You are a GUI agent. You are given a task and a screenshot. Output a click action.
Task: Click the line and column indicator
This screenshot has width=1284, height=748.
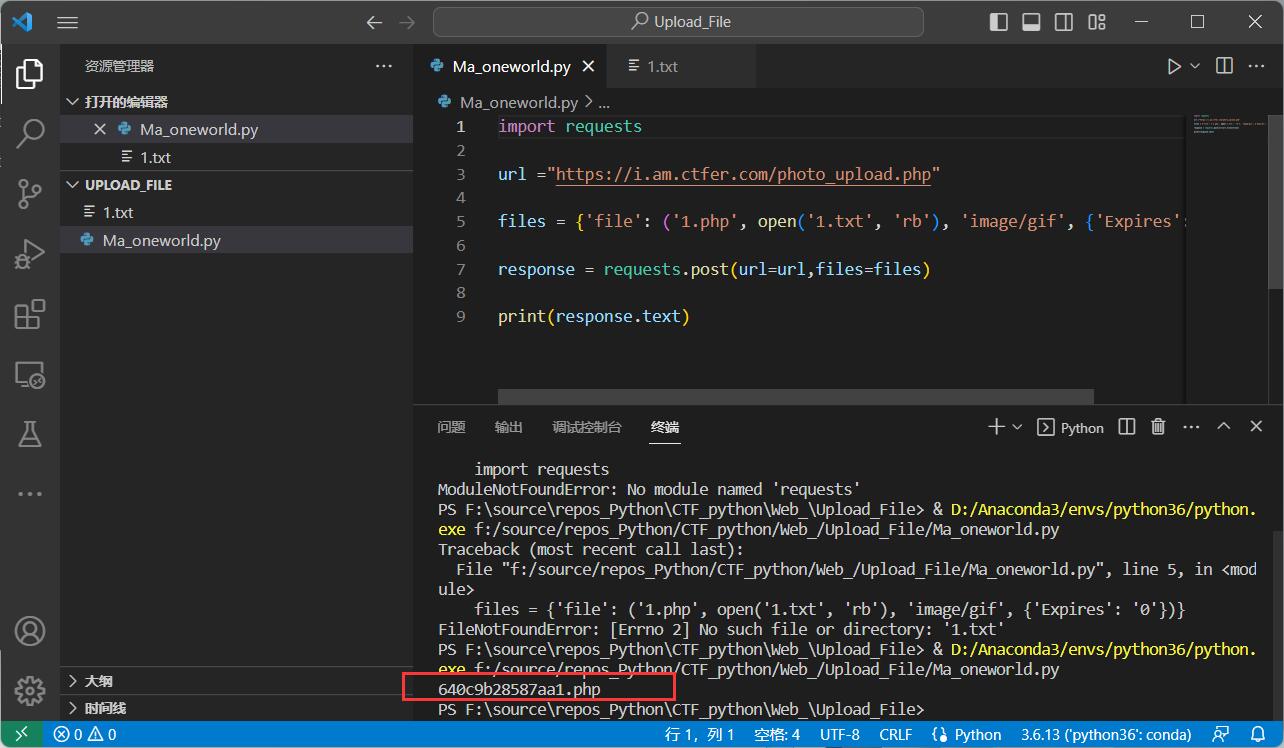tap(700, 735)
